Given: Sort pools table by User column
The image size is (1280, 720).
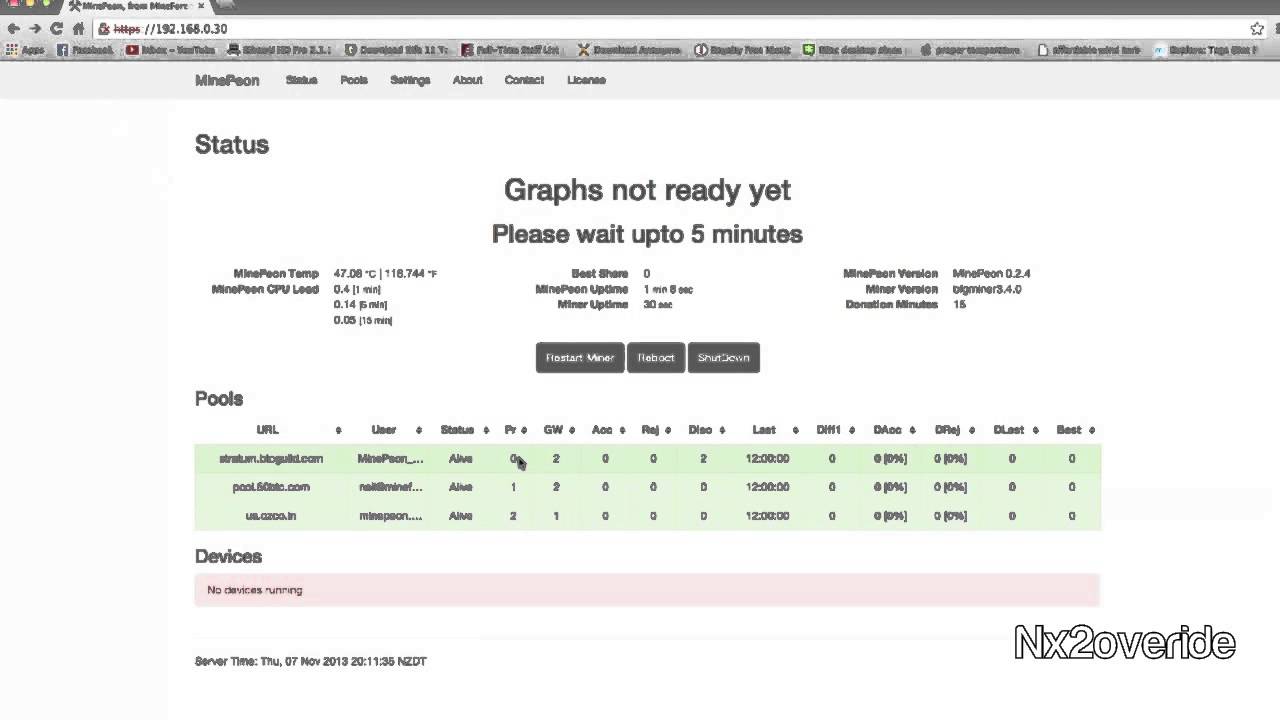Looking at the screenshot, I should click(384, 430).
